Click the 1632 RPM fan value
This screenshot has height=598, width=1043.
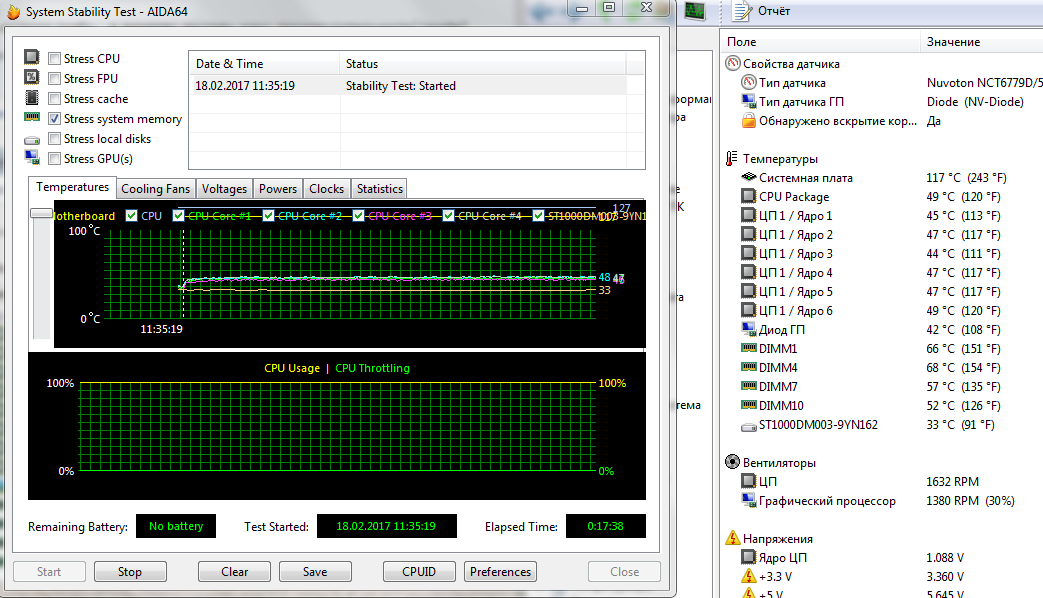(952, 482)
